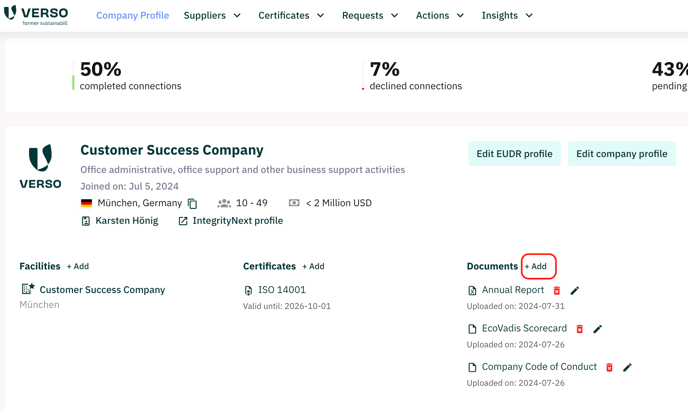Expand the Suppliers dropdown menu
The height and width of the screenshot is (411, 688).
click(212, 15)
